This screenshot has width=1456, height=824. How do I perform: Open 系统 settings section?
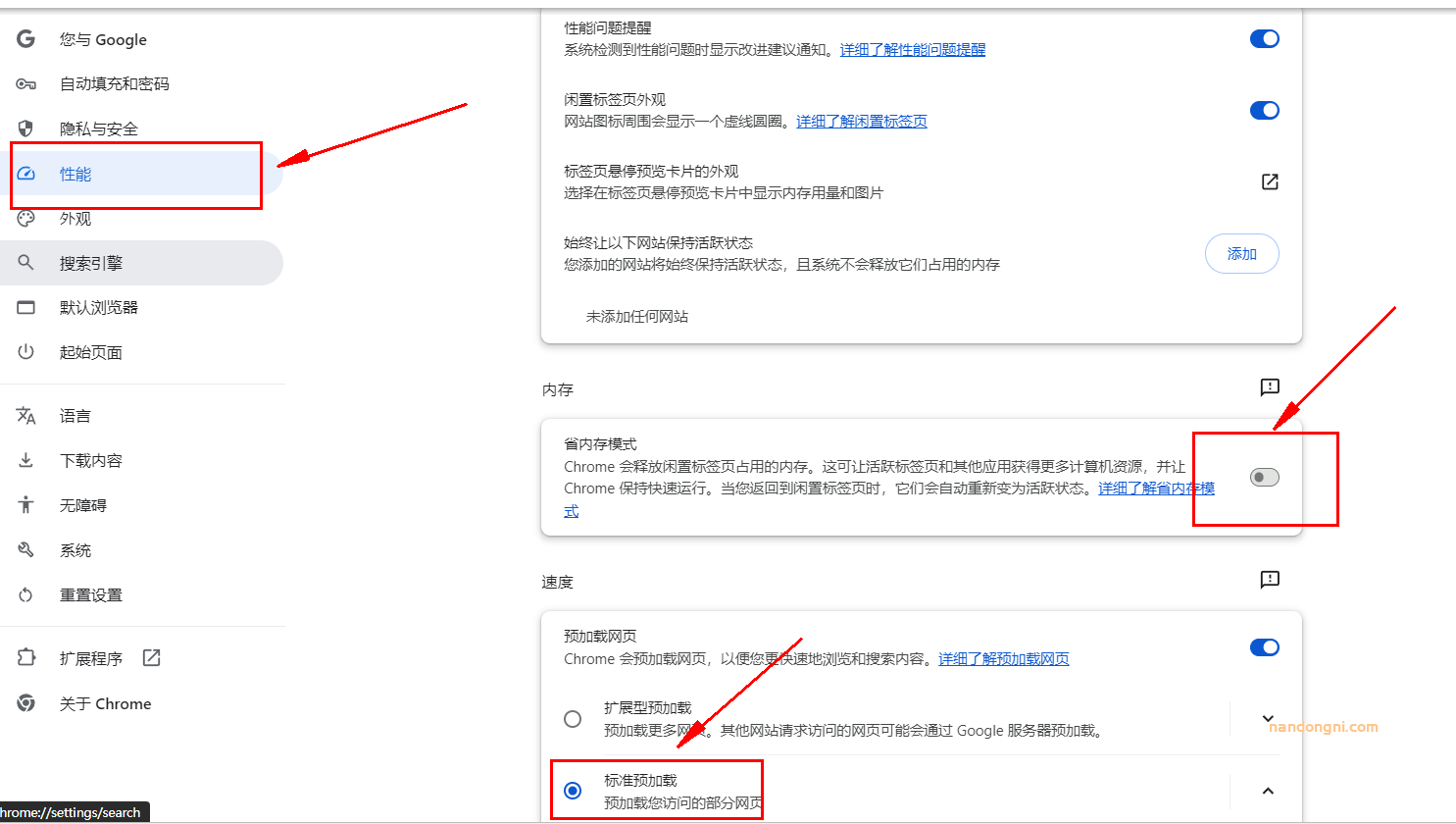pos(142,550)
